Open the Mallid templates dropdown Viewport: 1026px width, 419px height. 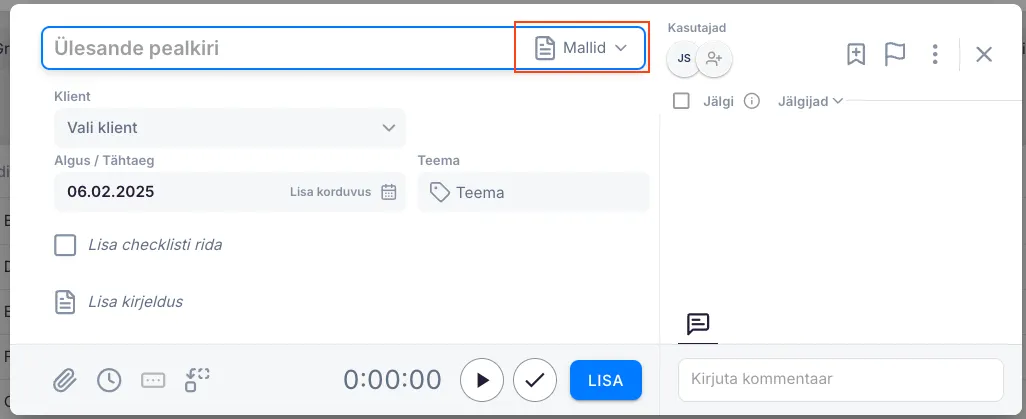click(581, 48)
